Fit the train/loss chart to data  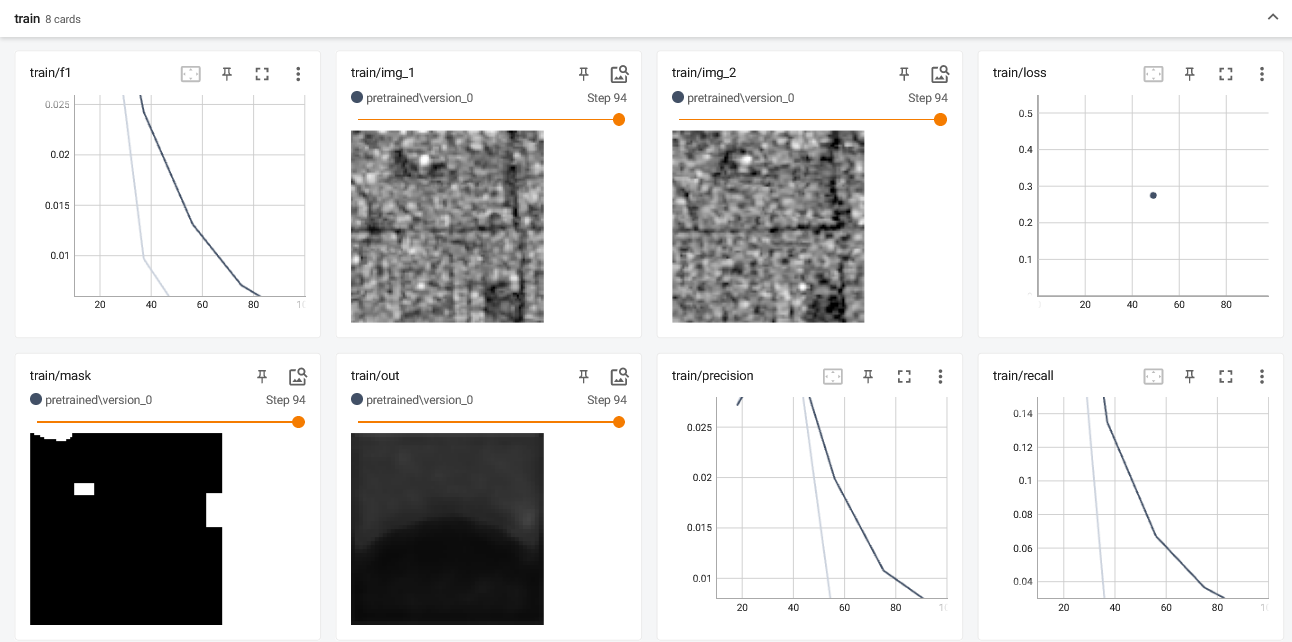[1153, 73]
